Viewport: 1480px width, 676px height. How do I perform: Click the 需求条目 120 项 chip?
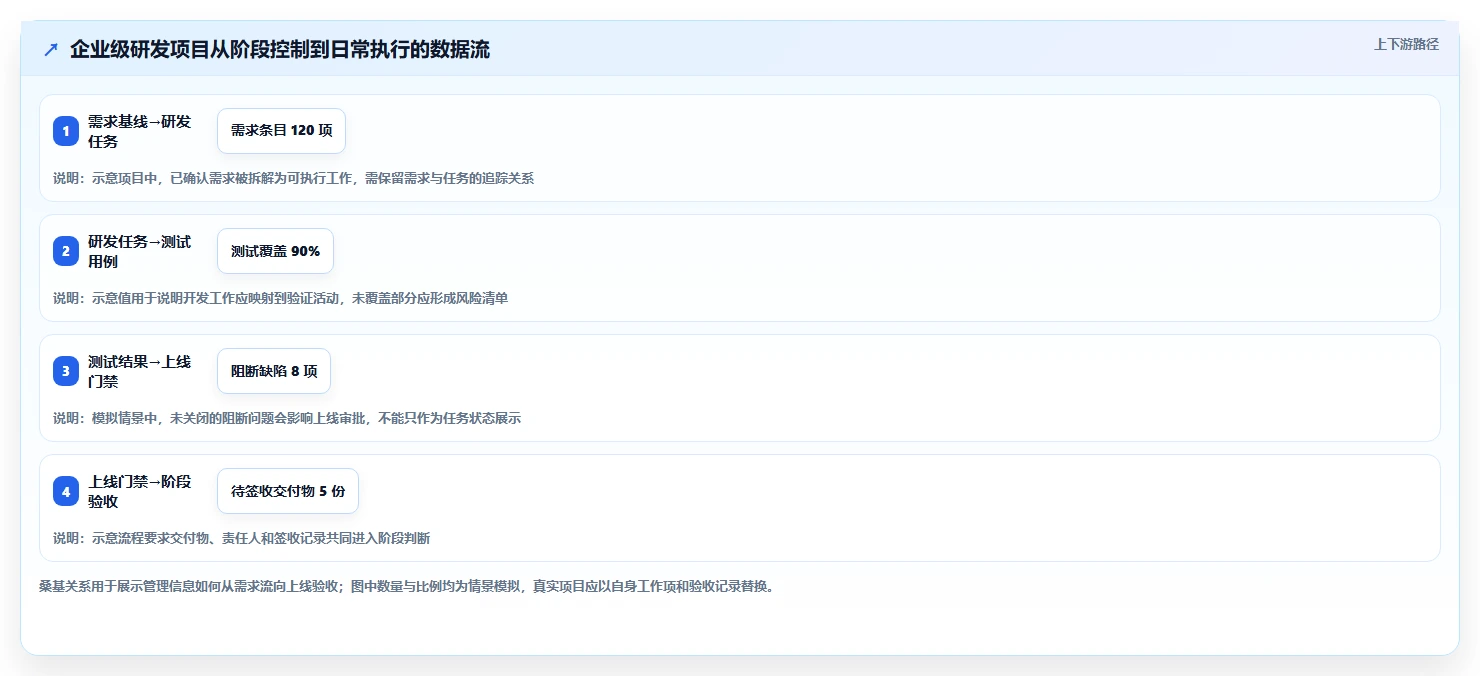coord(281,131)
